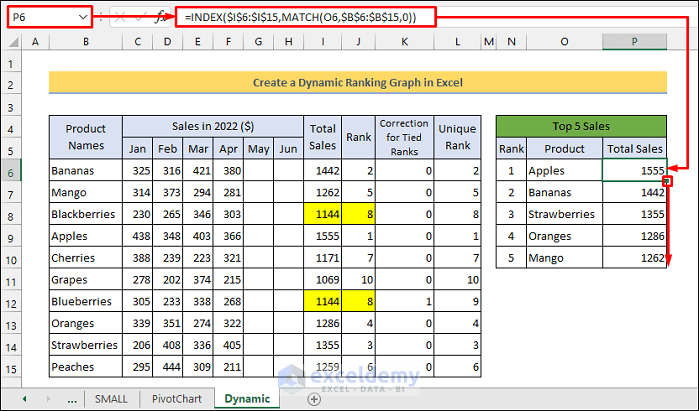Screen dimensions: 699x411
Task: Select 1262 in Top 5 Total Sales
Action: [x=634, y=258]
